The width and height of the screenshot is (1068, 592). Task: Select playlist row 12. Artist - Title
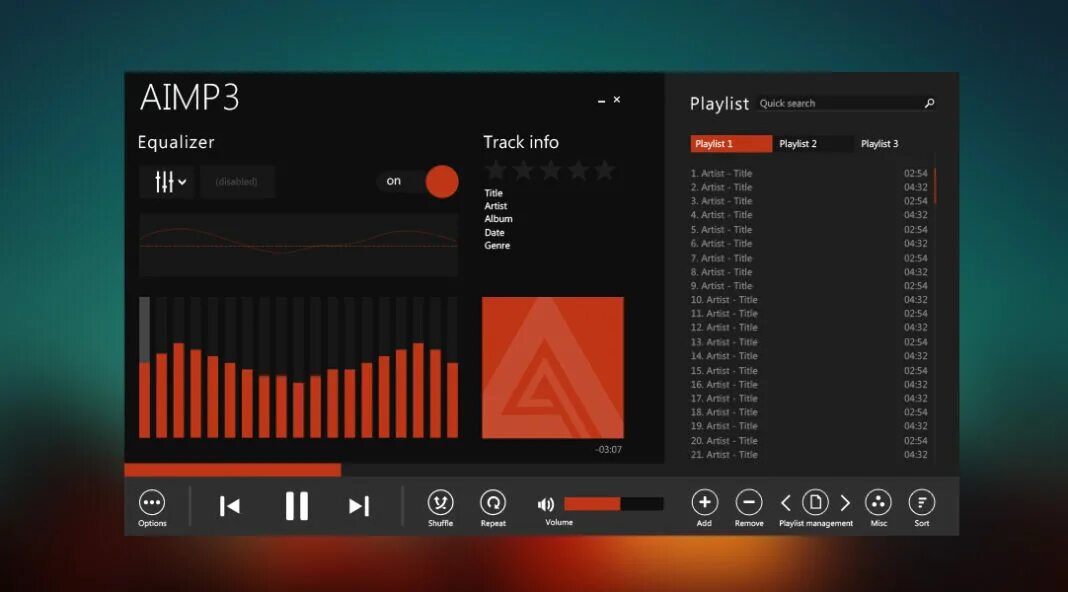click(809, 328)
